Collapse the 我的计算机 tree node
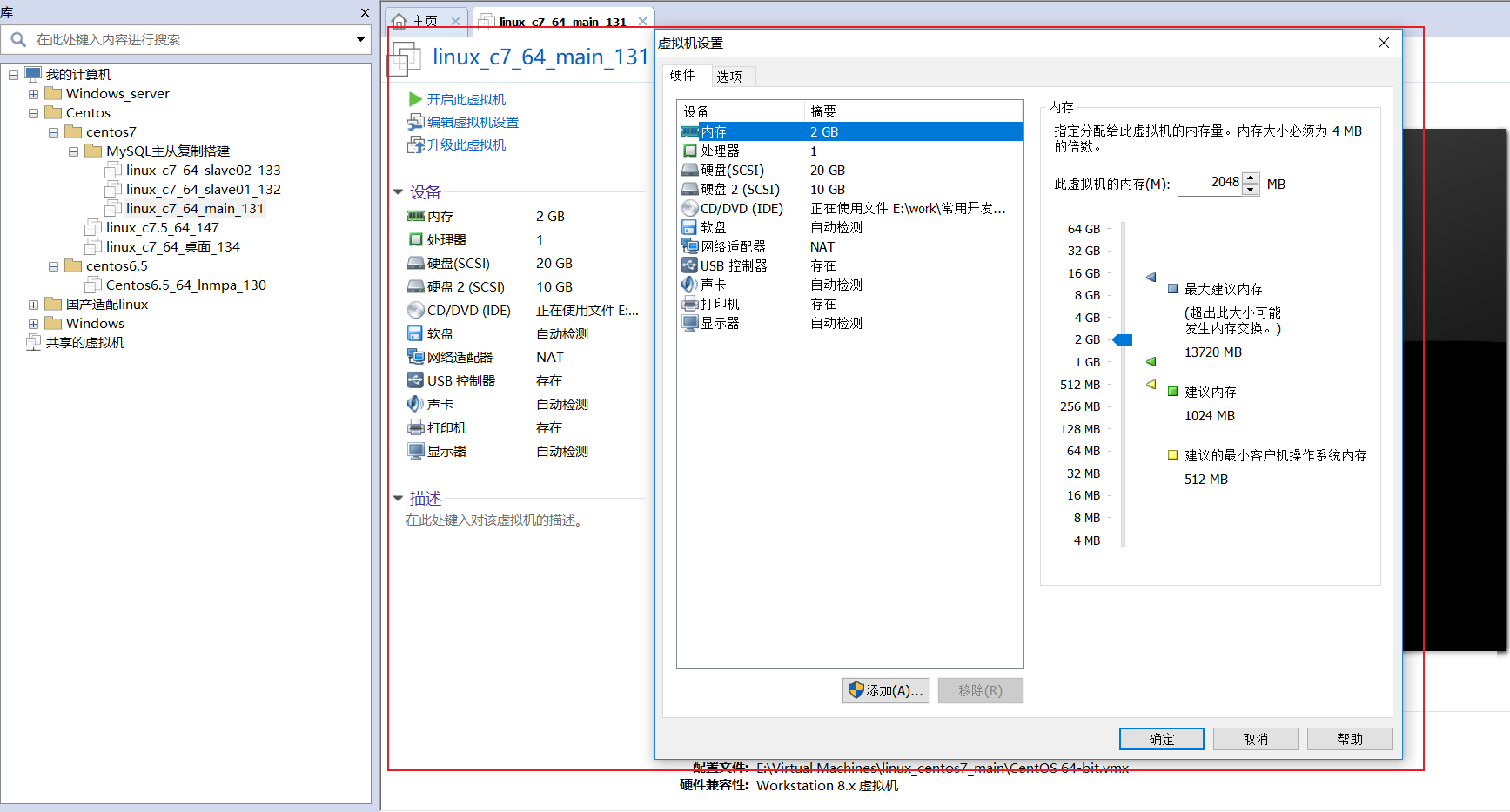Screen dimensions: 1510x812 click(x=13, y=75)
